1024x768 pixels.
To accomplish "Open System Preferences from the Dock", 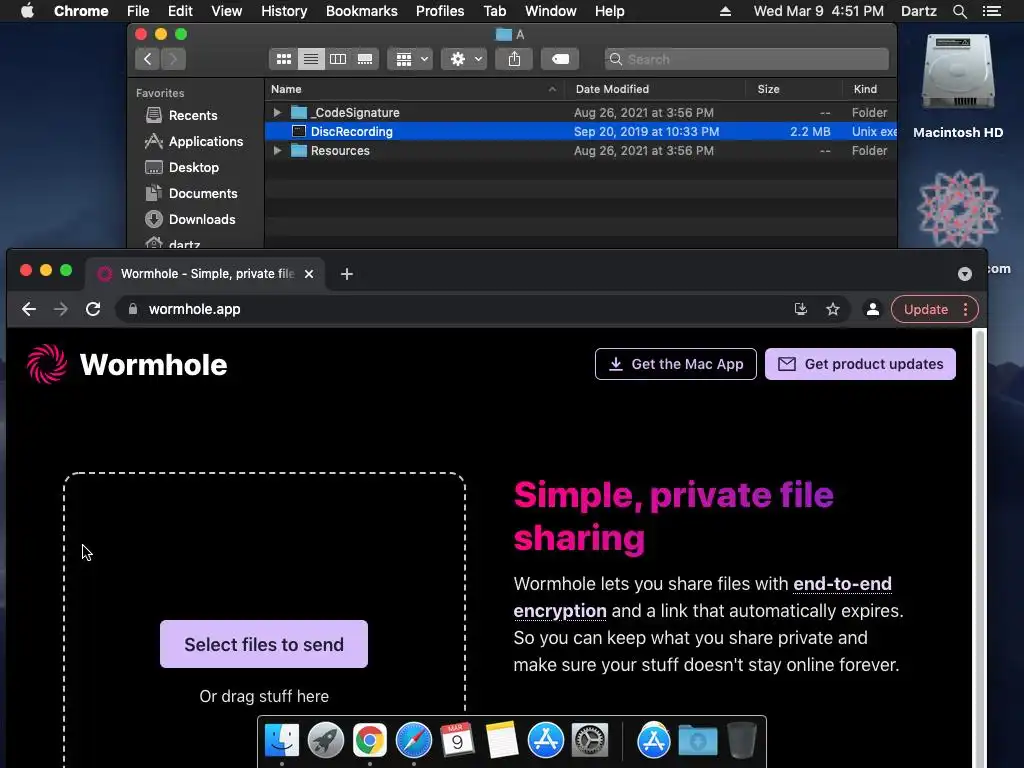I will pos(590,740).
